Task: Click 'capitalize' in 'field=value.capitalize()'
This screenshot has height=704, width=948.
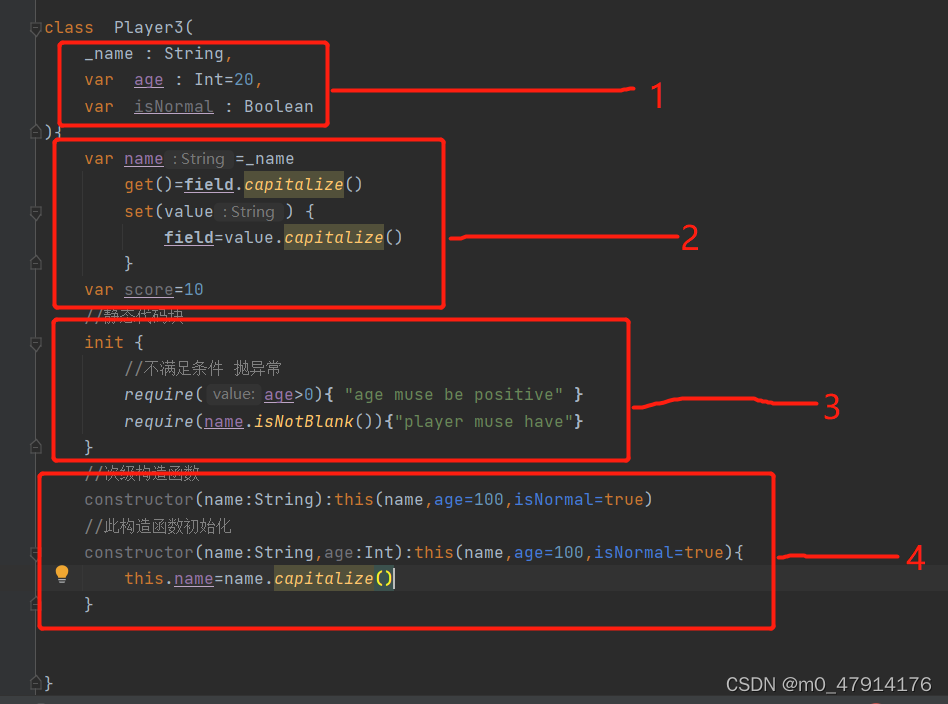Action: pos(334,238)
